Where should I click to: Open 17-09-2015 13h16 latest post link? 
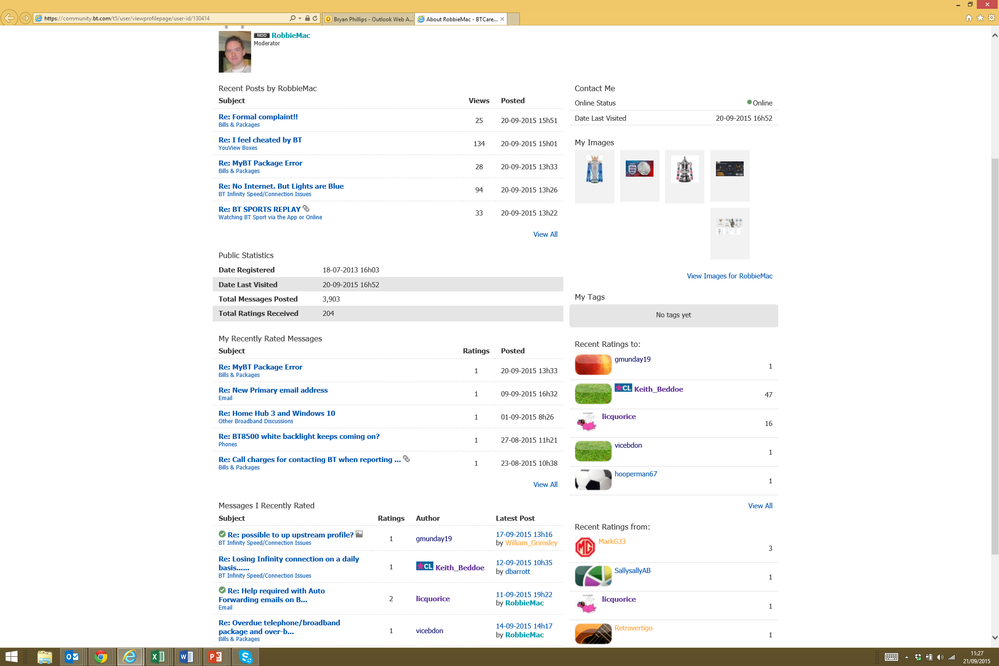tap(524, 535)
